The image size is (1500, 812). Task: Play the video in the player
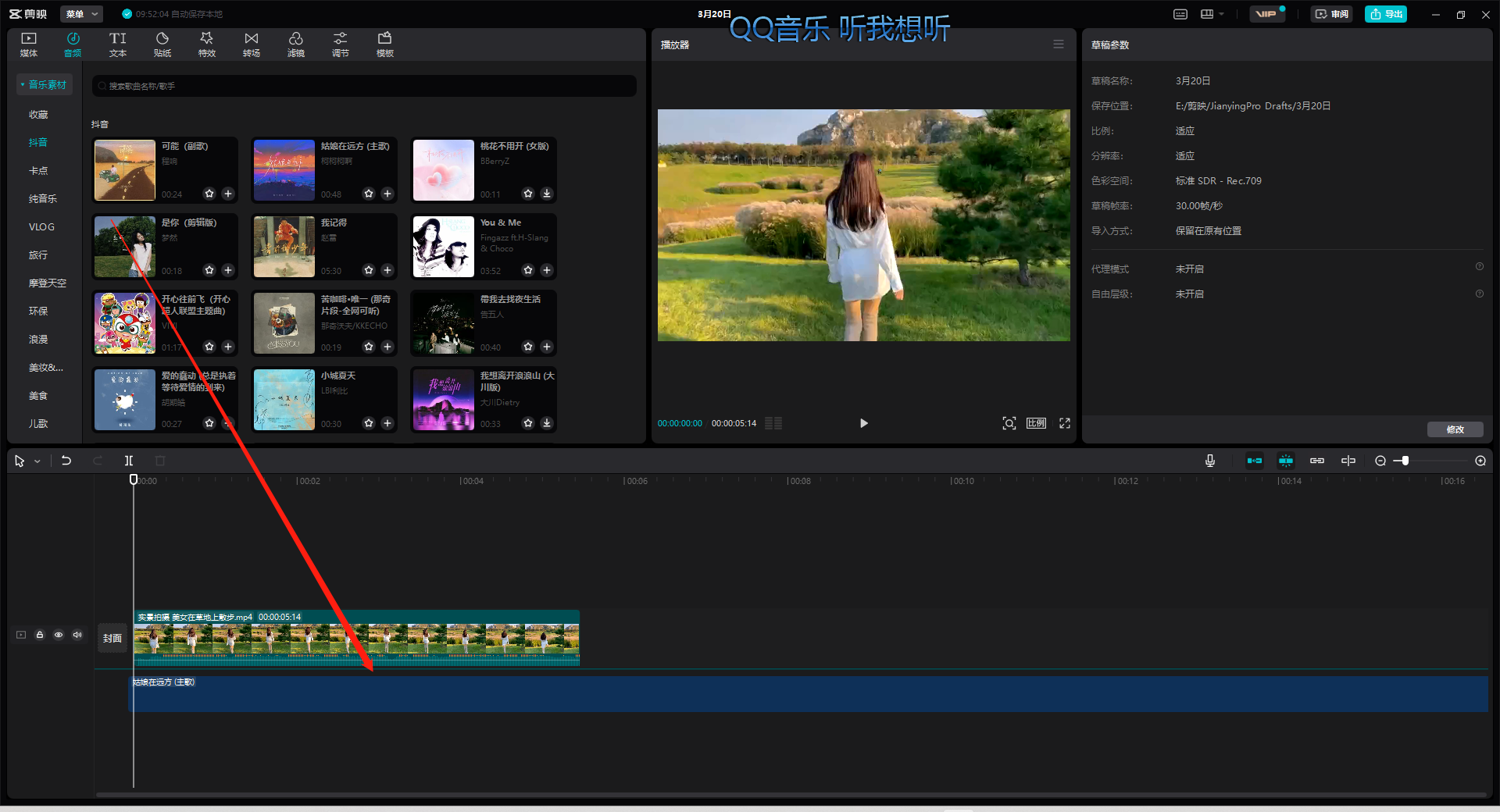pyautogui.click(x=863, y=423)
